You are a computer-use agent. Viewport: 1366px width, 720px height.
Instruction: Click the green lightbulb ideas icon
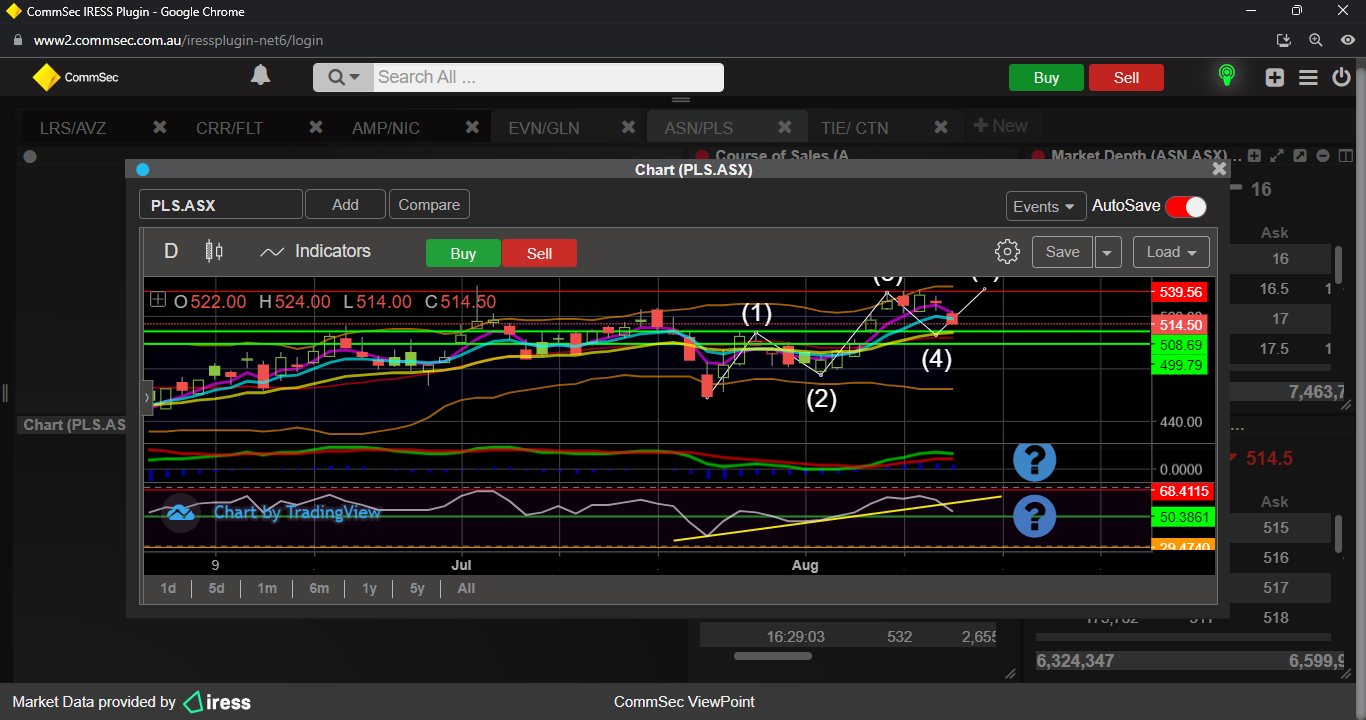1226,76
